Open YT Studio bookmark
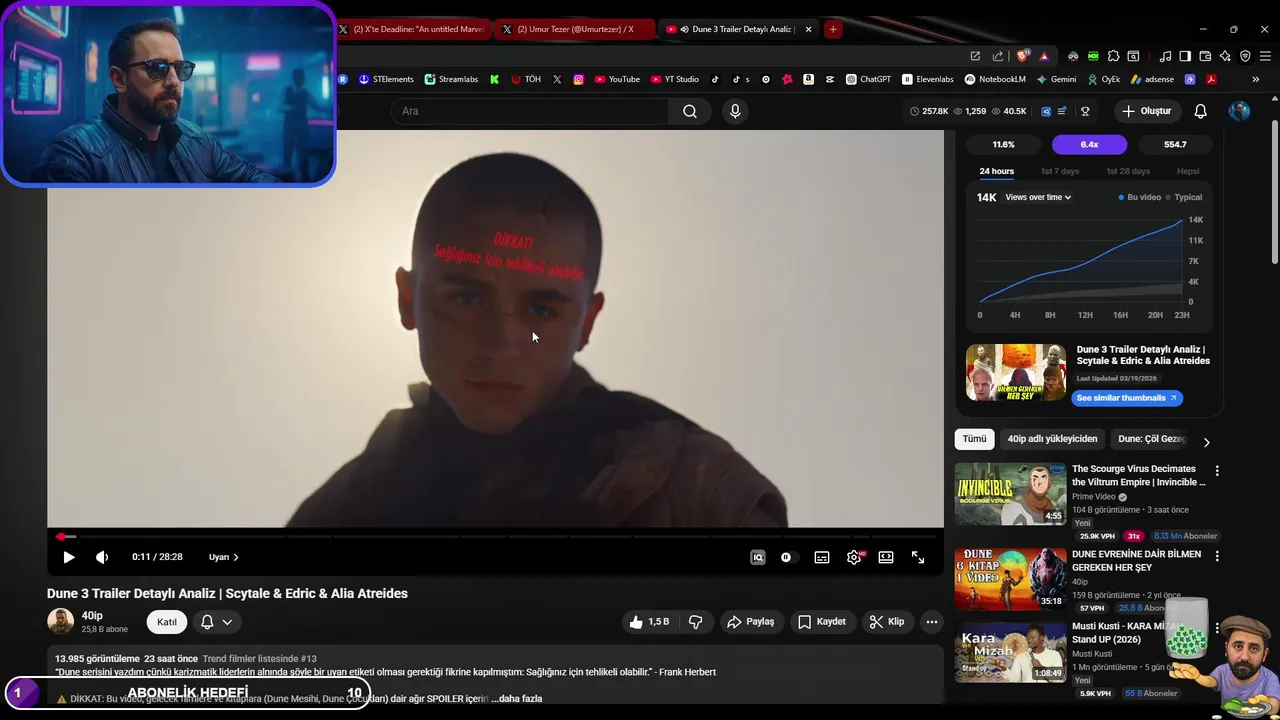 675,79
